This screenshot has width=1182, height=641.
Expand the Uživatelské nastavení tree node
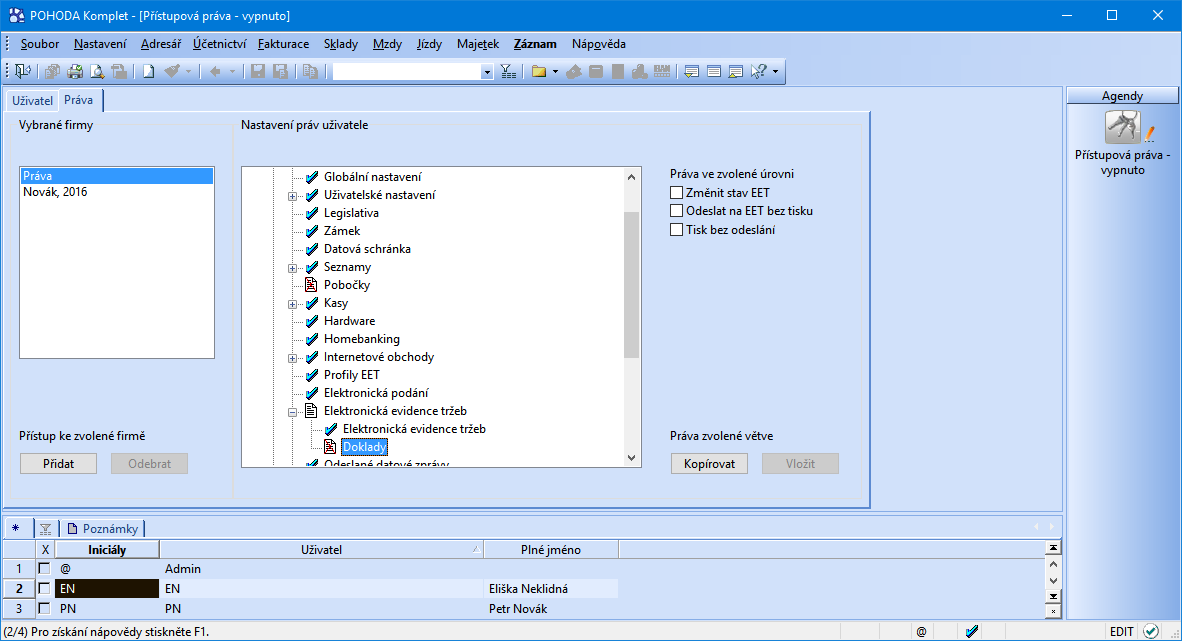tap(292, 196)
